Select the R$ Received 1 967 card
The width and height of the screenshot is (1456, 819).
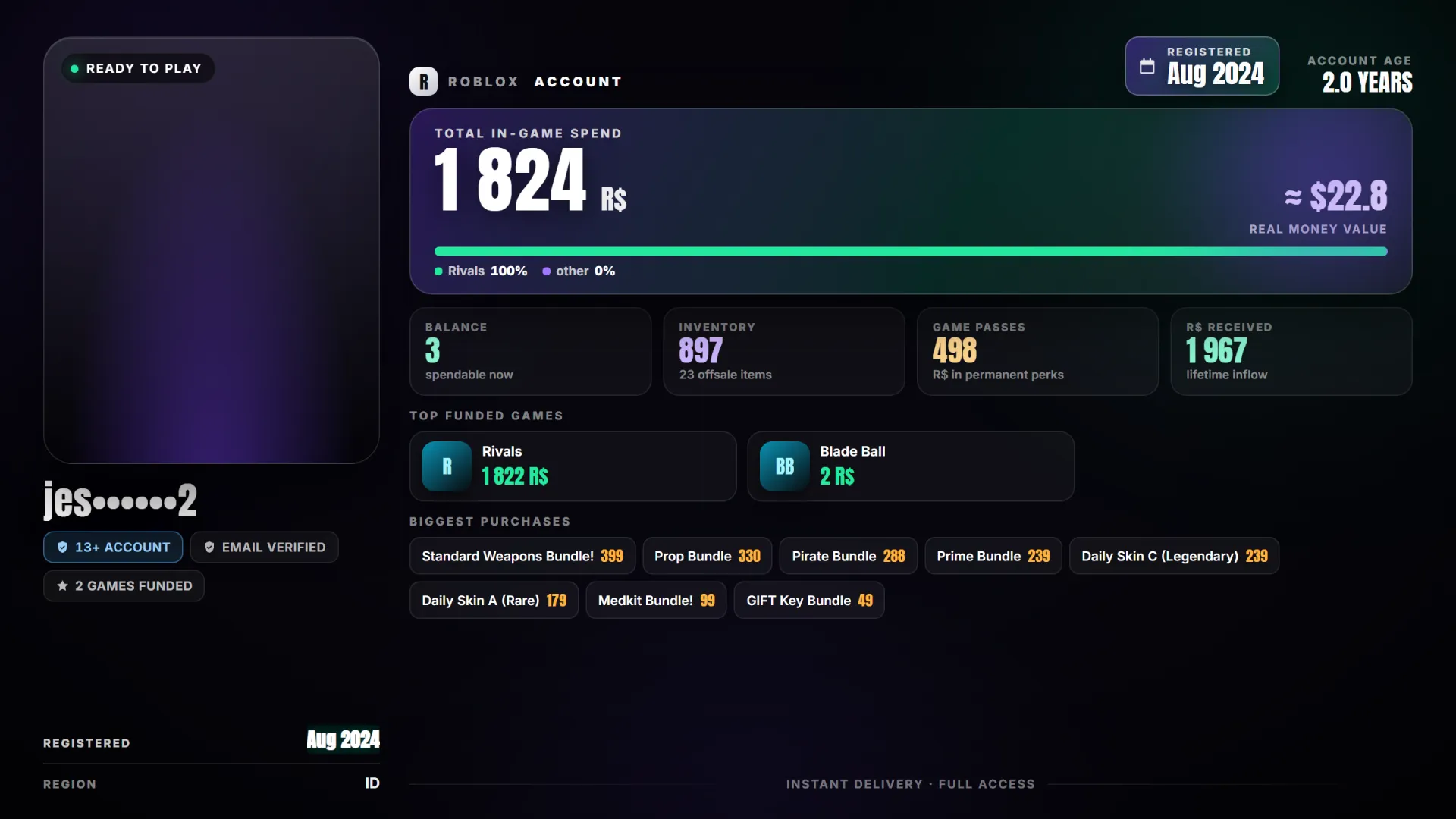point(1291,351)
